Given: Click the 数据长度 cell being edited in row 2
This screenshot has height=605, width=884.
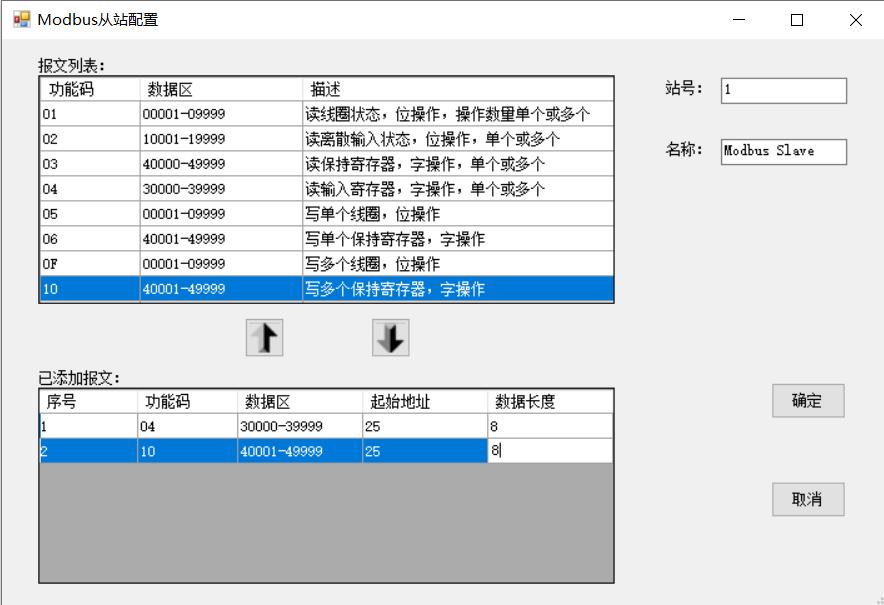Looking at the screenshot, I should 550,451.
